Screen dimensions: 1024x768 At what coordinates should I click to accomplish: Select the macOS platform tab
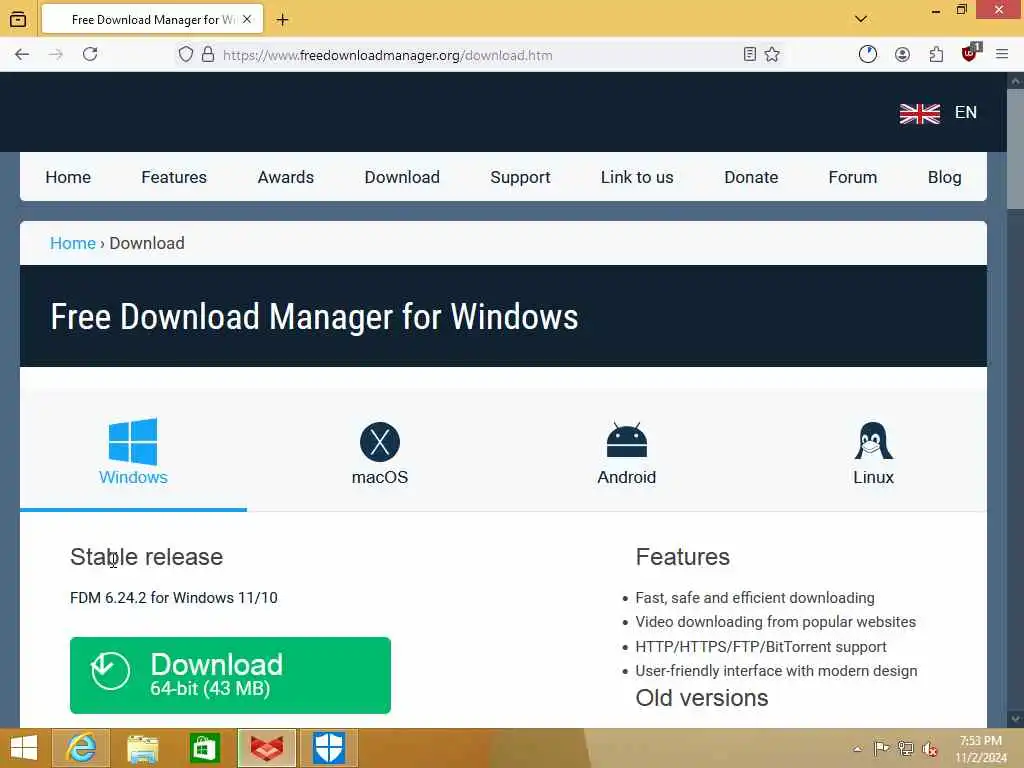pos(379,454)
